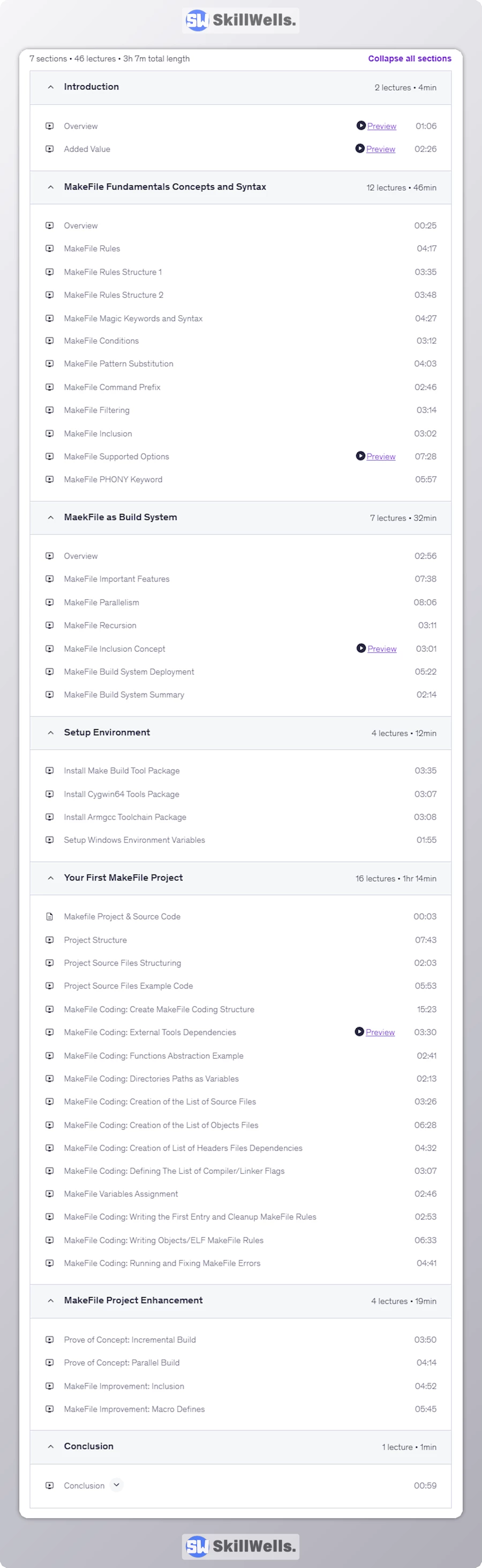The image size is (482, 1568).
Task: Click document icon for Makefile Project & Source Code
Action: tap(50, 917)
